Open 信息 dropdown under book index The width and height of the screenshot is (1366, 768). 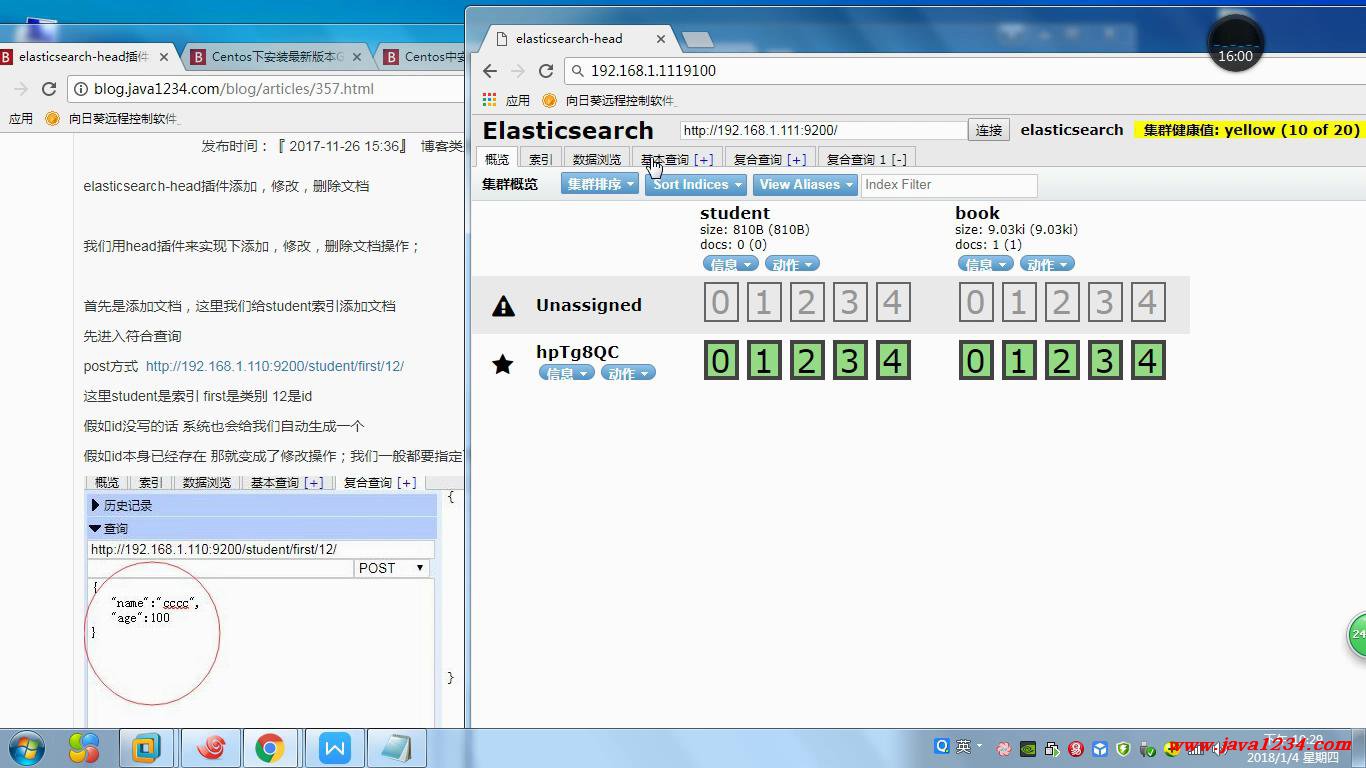tap(984, 264)
